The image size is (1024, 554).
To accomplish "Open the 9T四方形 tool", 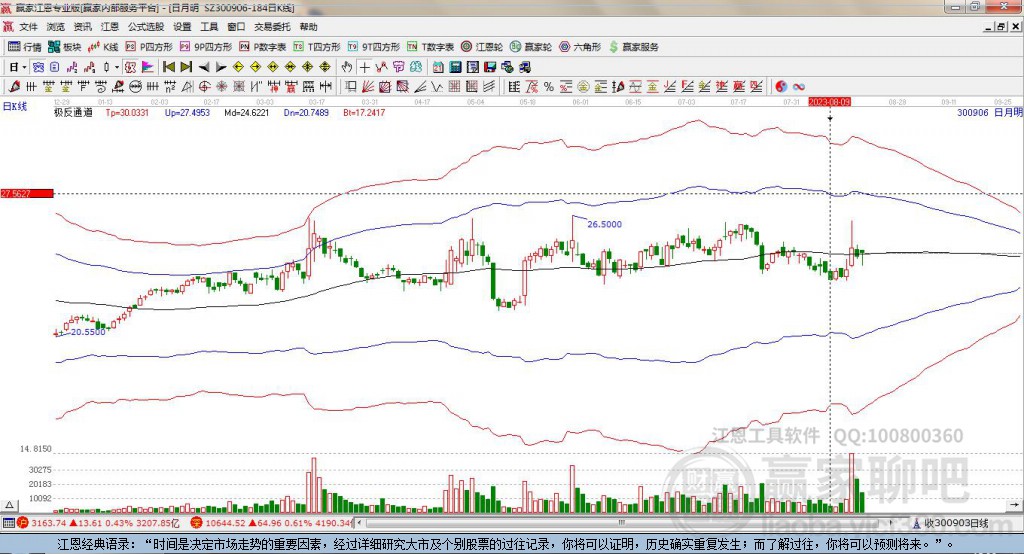I will coord(374,47).
